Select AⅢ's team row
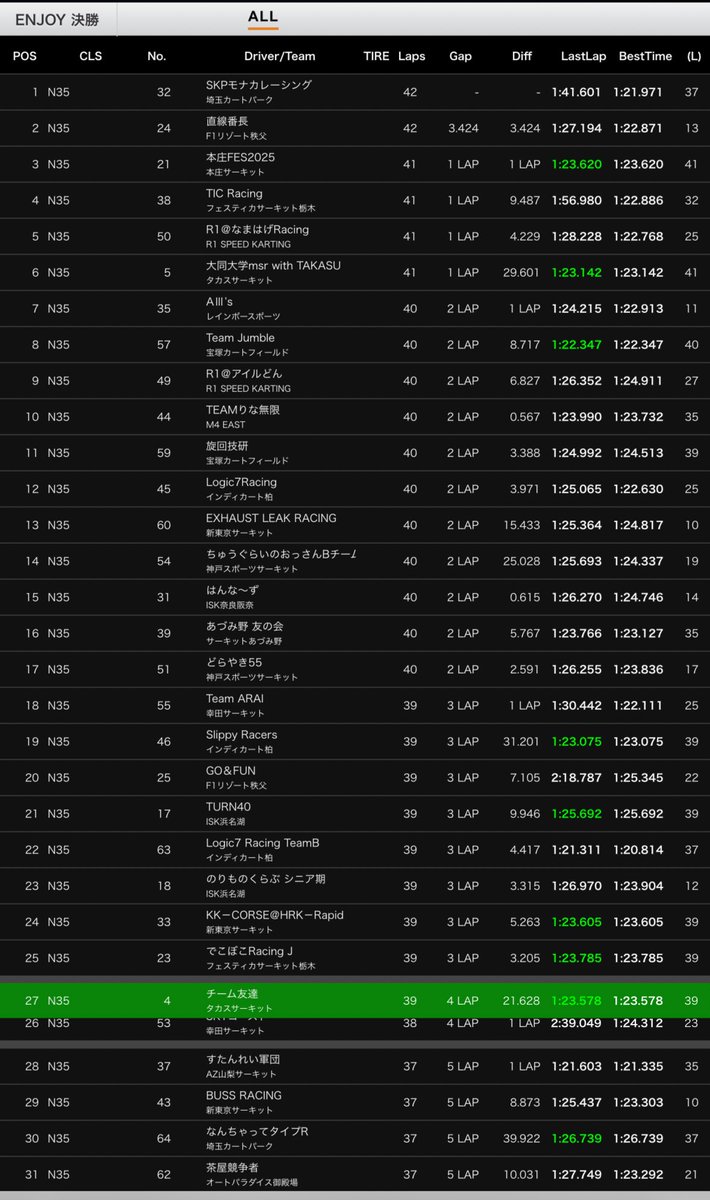Screen dimensions: 710x1200 point(355,308)
